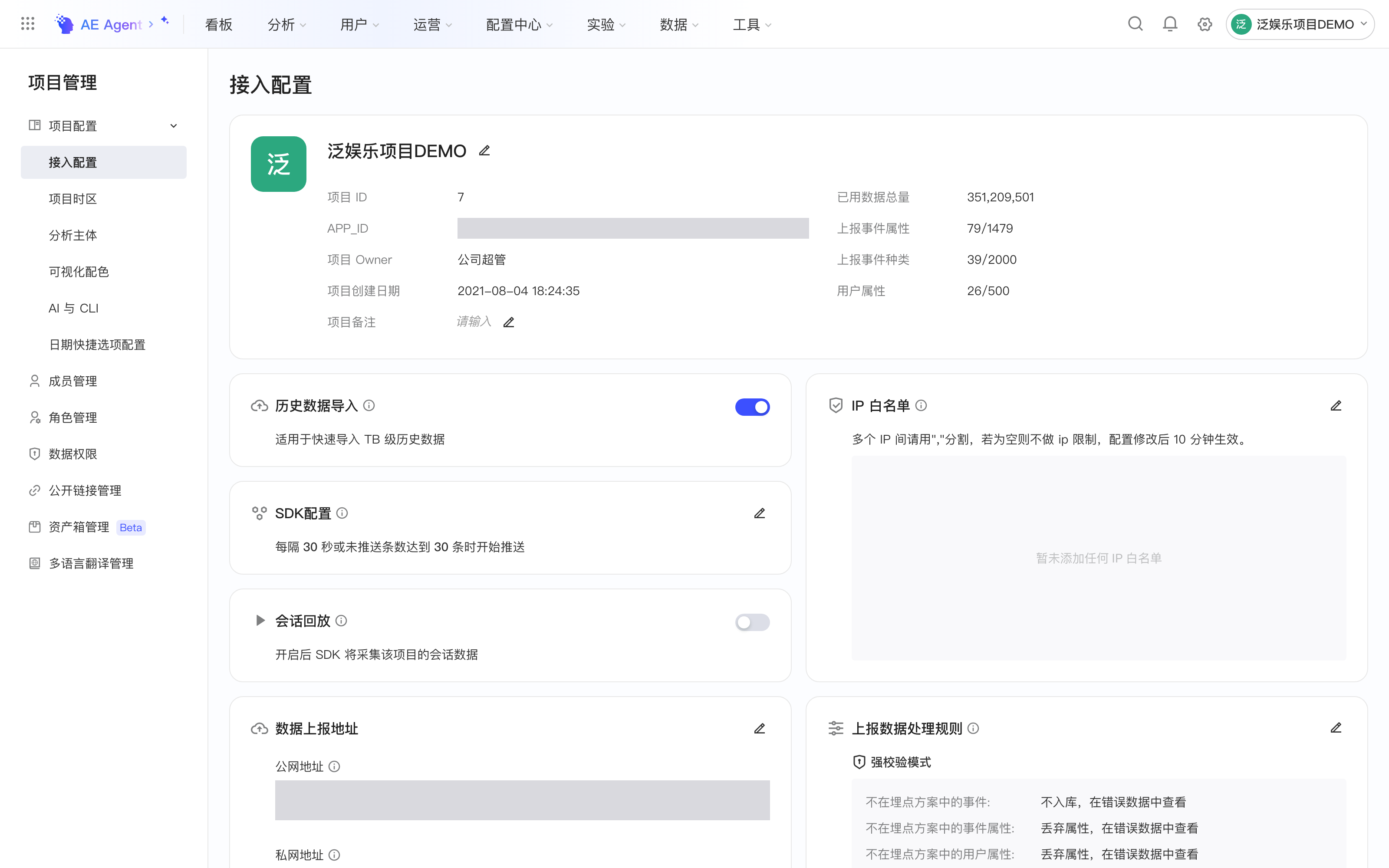Click the masked APP_ID field

coord(633,228)
